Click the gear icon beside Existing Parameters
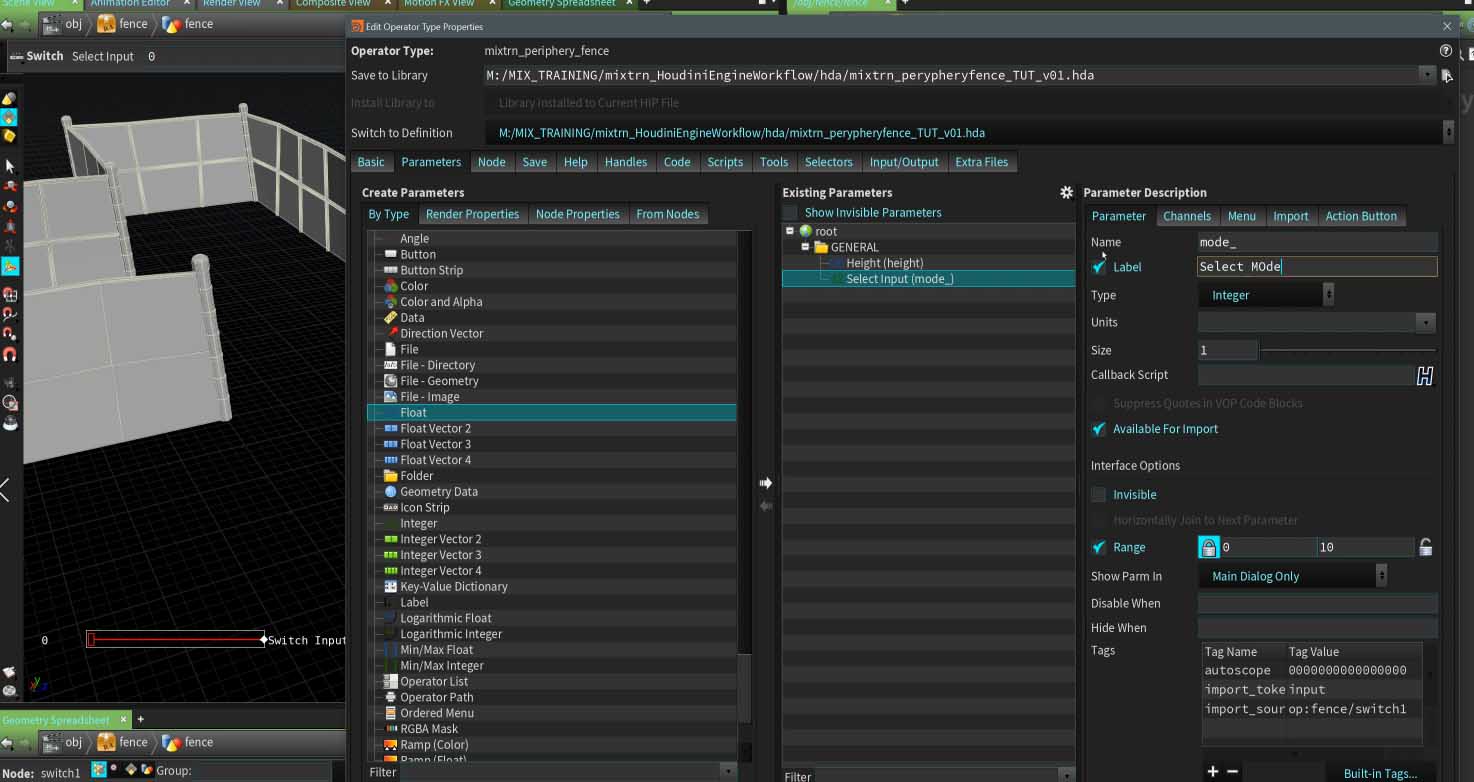Screen dimensions: 1474x782 (x=1066, y=192)
